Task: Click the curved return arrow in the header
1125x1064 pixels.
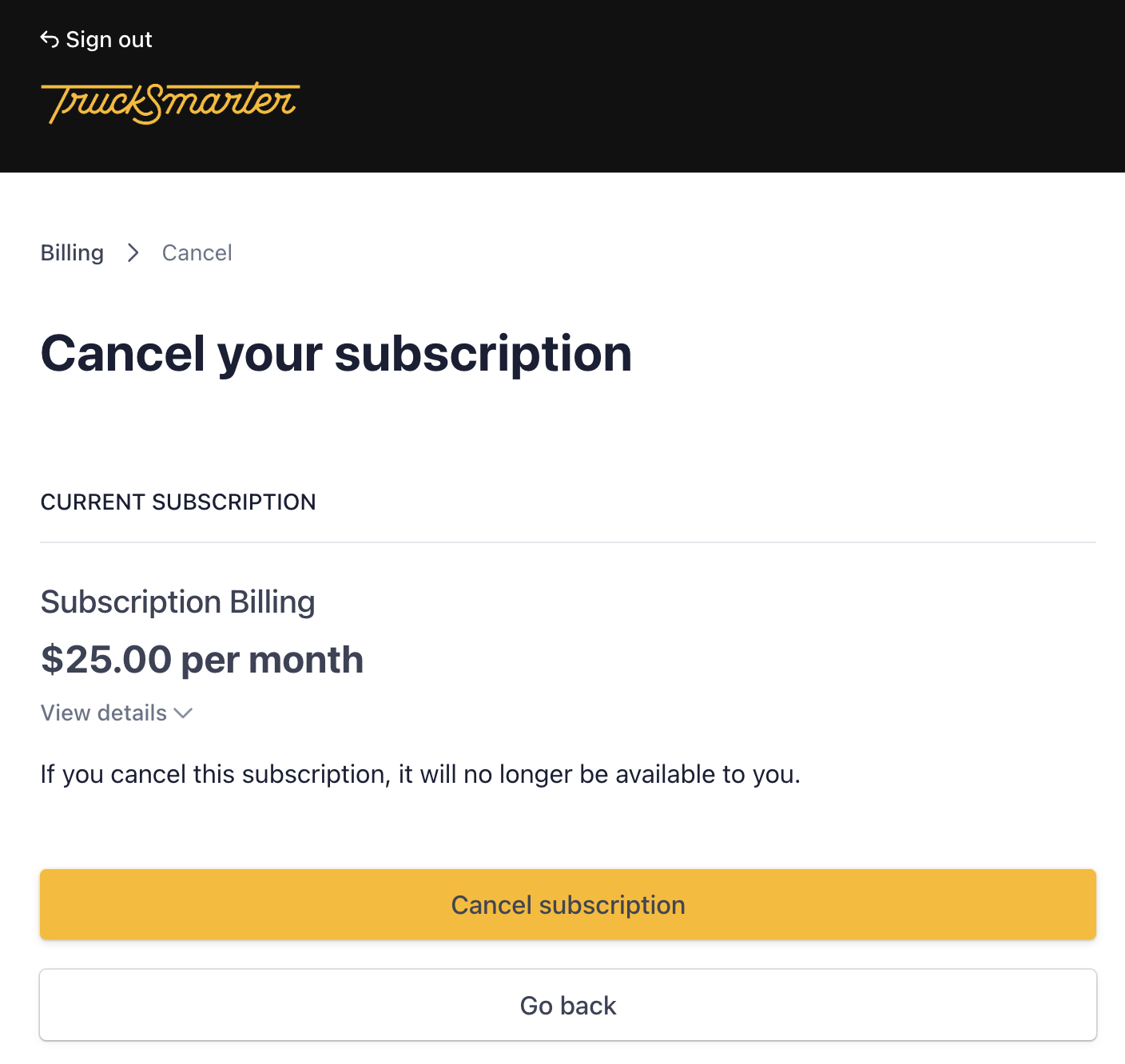Action: tap(49, 38)
